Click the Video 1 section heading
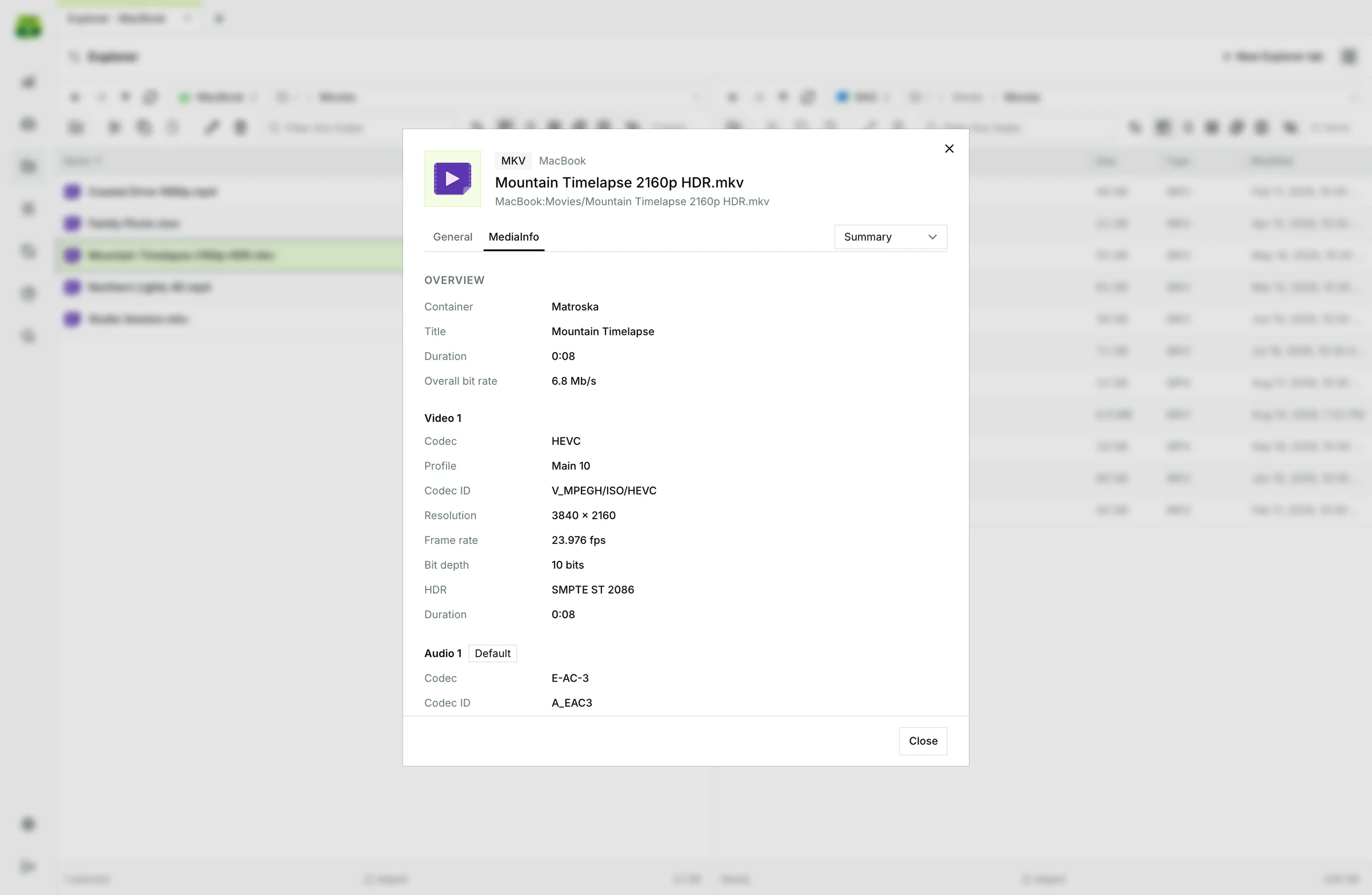 click(x=442, y=418)
